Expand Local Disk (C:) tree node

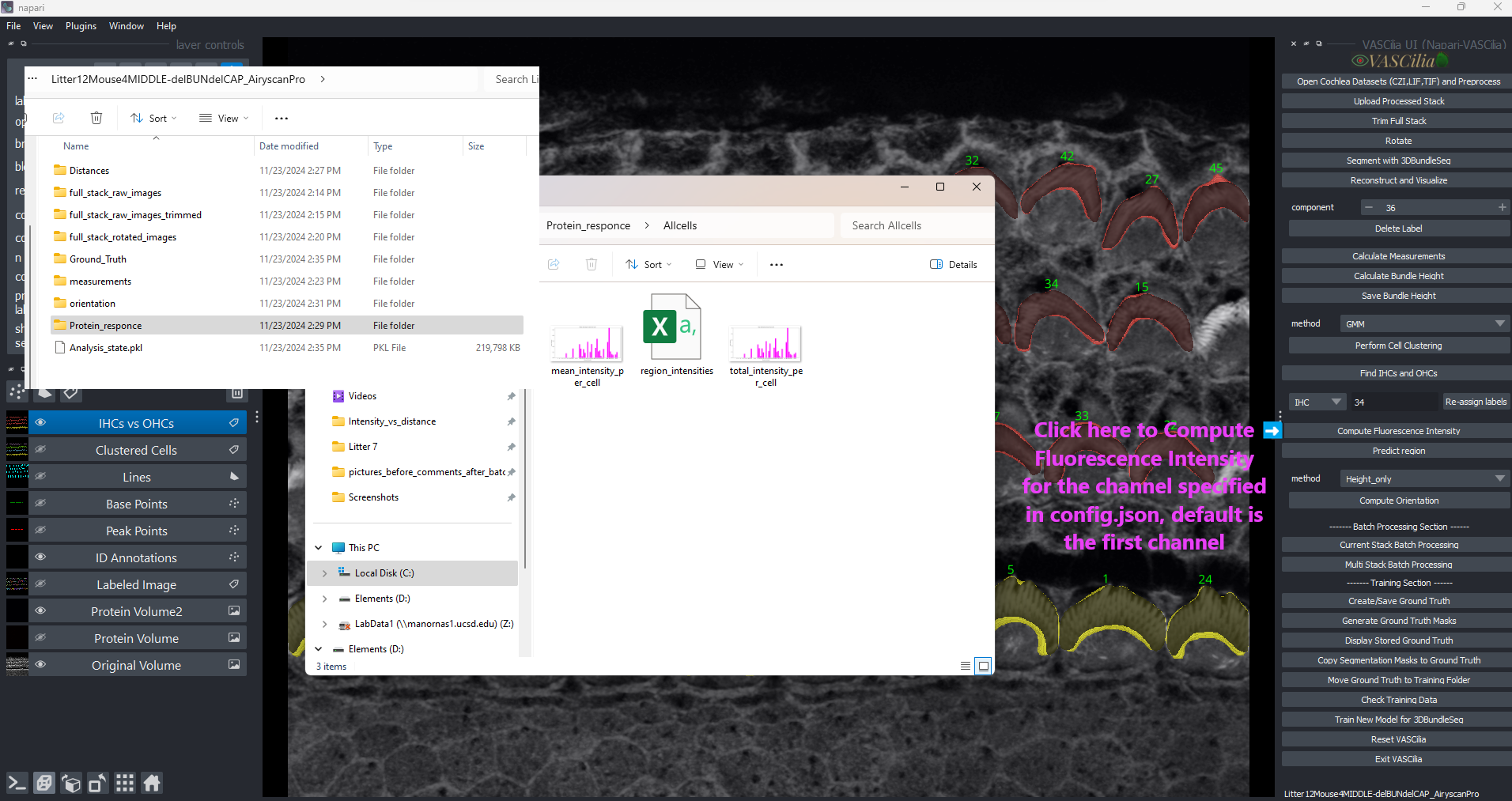click(x=324, y=573)
